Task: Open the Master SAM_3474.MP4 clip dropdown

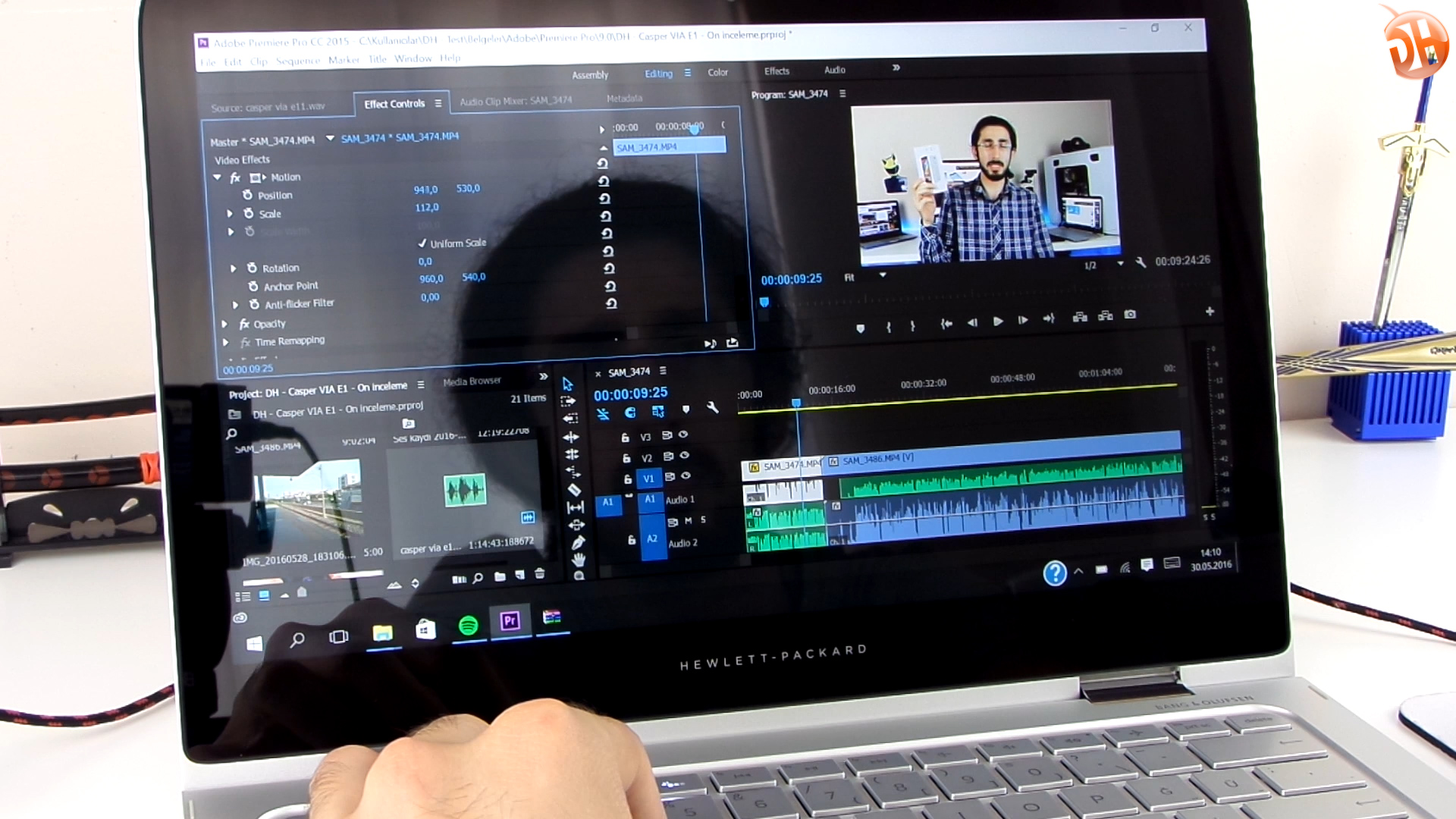Action: coord(330,138)
